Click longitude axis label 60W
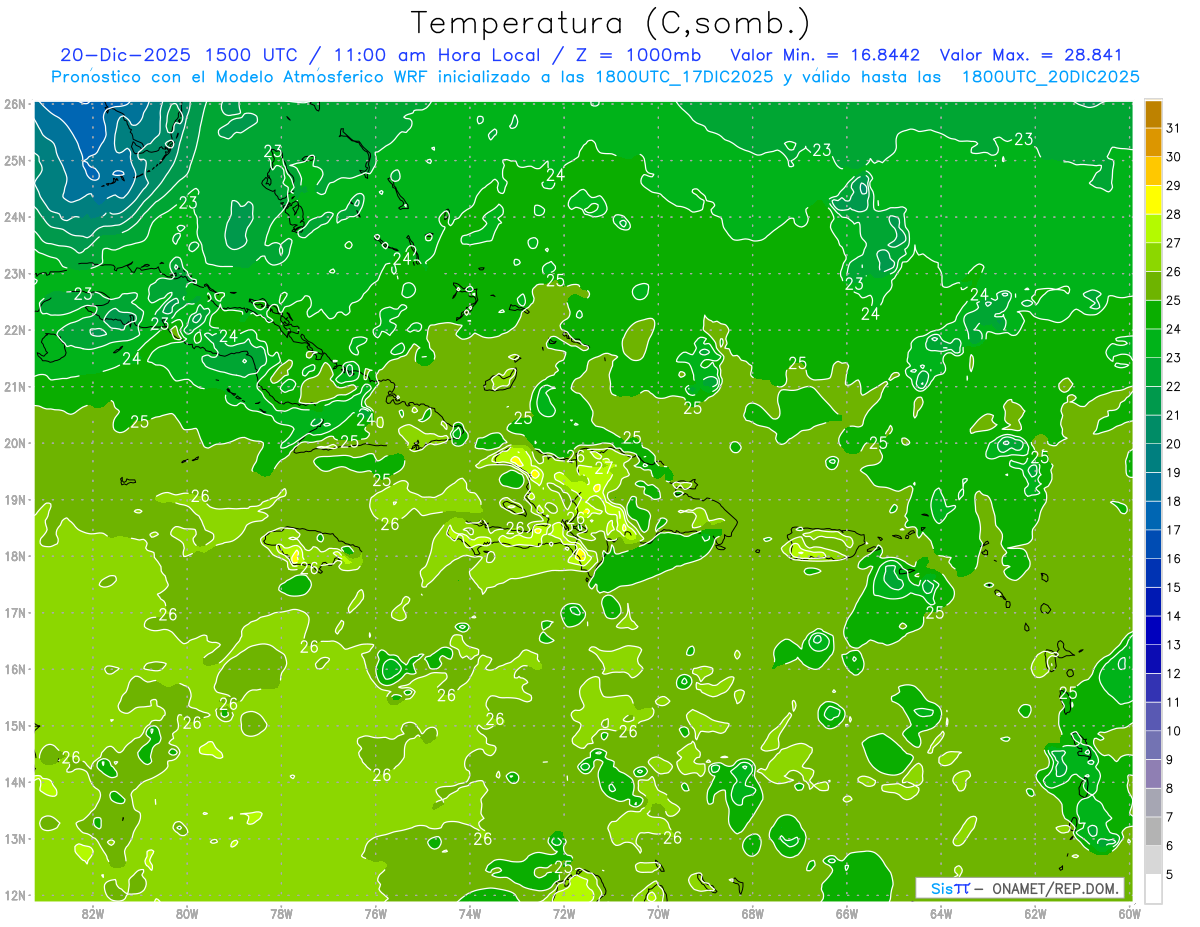Viewport: 1200px width, 927px height. click(1129, 914)
